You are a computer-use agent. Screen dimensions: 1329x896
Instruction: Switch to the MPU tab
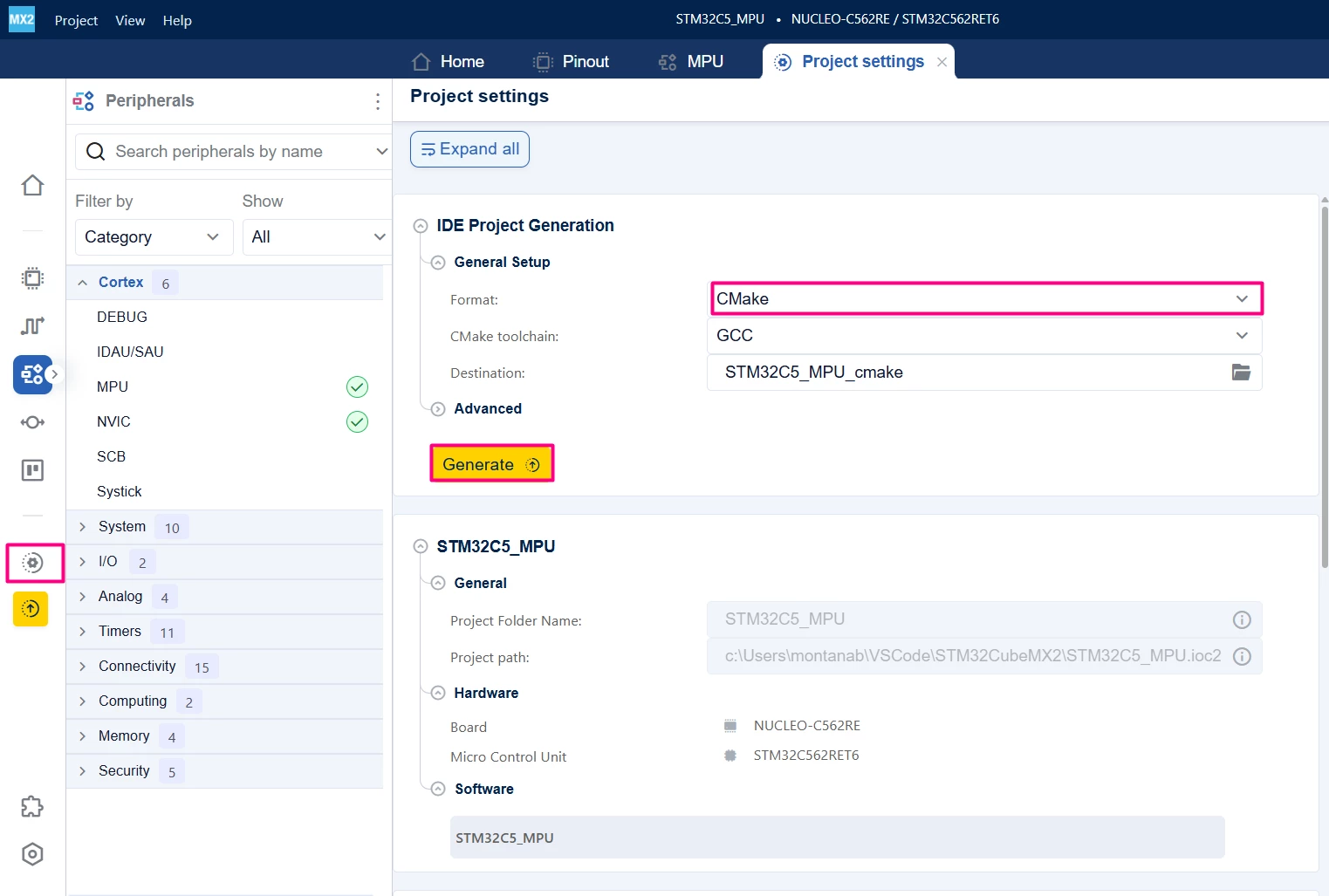point(690,62)
